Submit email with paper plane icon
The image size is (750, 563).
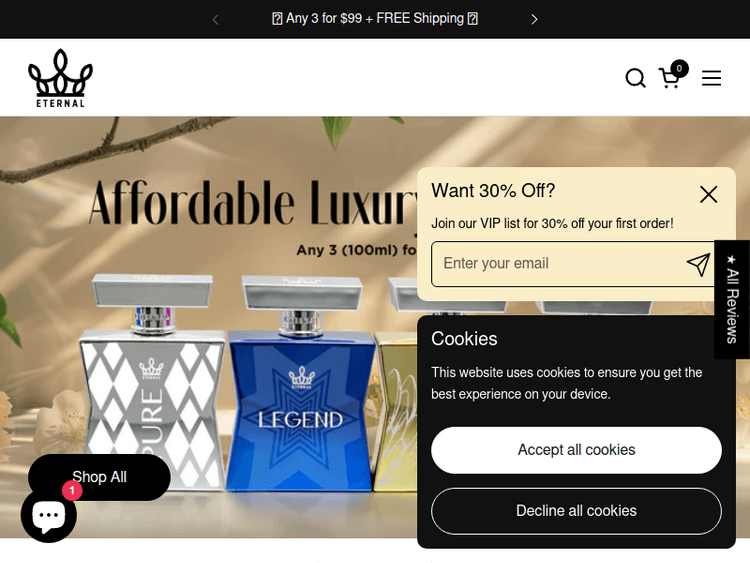click(x=698, y=264)
